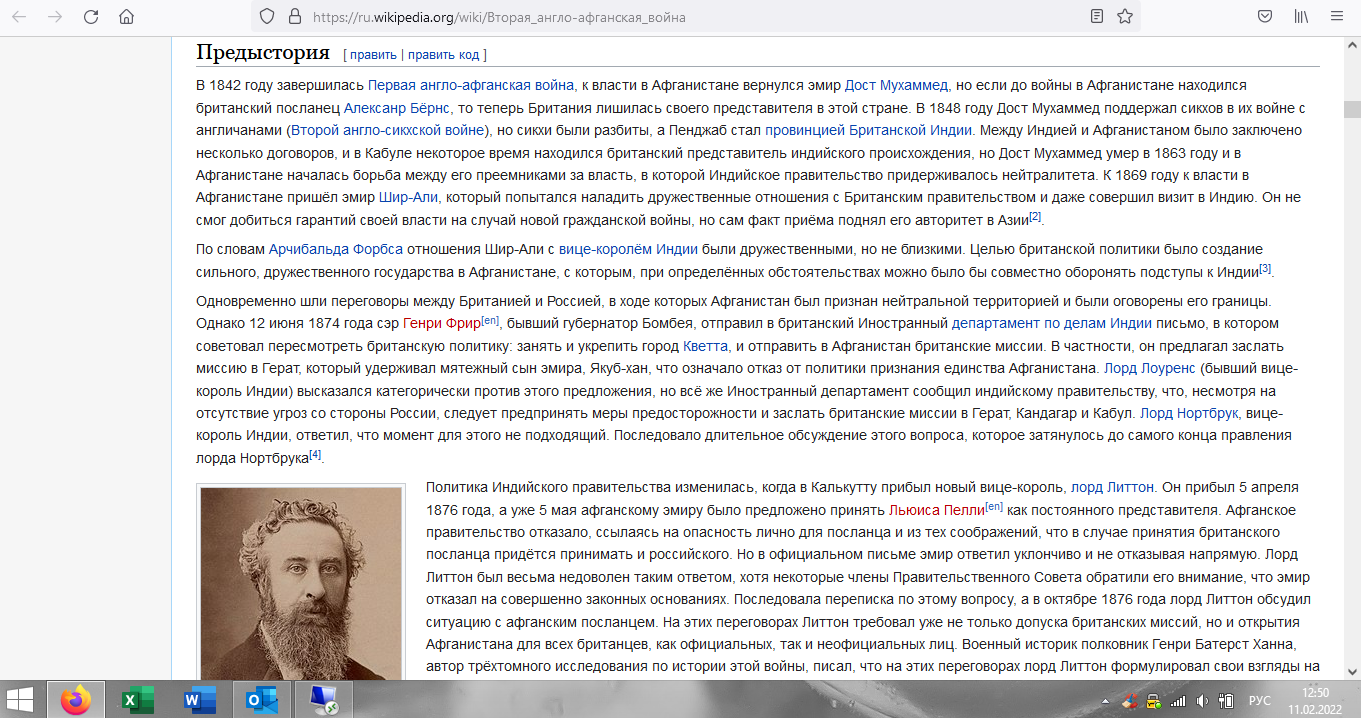Show hidden tray icons arrow

pos(1105,700)
